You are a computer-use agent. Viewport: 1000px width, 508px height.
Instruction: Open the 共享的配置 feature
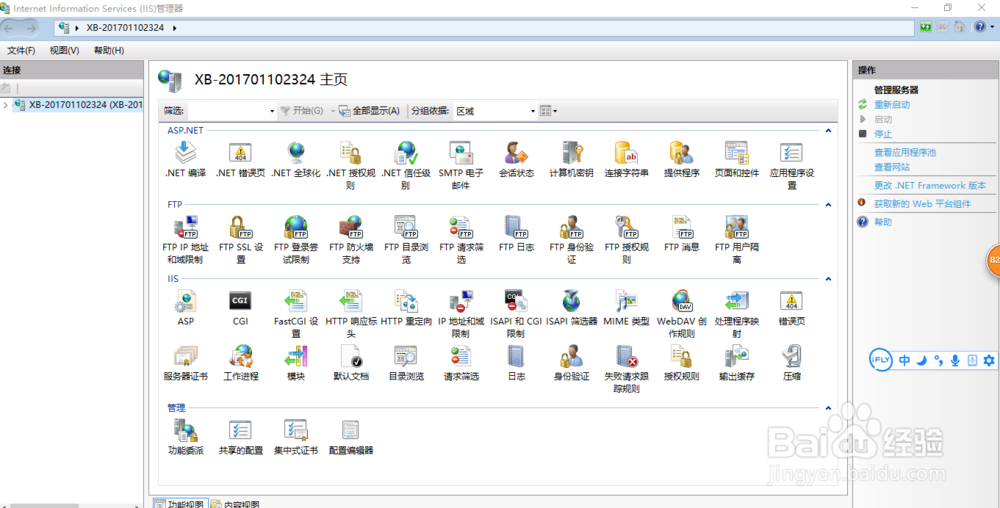click(240, 437)
